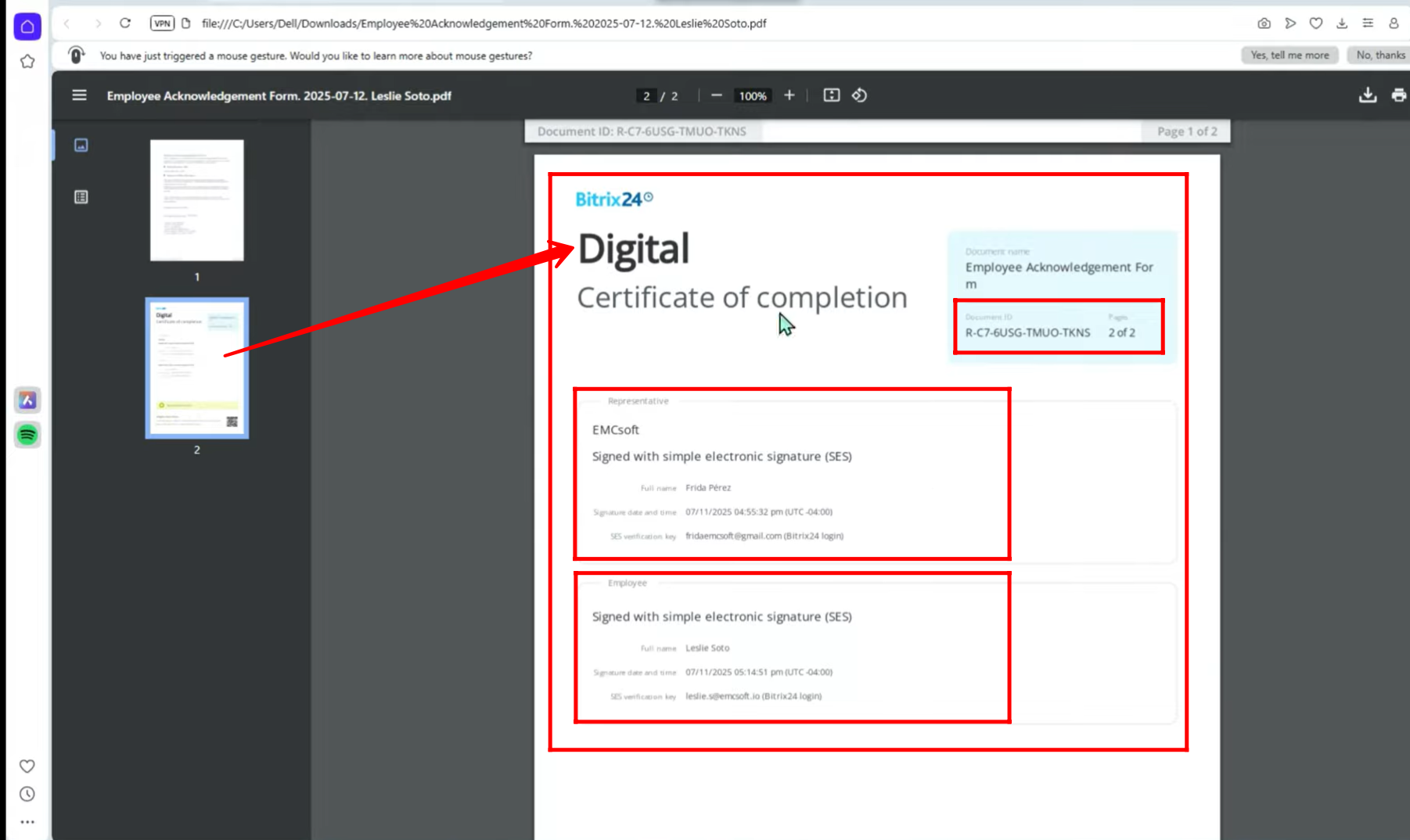Viewport: 1410px width, 840px height.
Task: Click the document ID 'R-C7-6USG-TMUO-TKNS' in blue card
Action: (1027, 333)
